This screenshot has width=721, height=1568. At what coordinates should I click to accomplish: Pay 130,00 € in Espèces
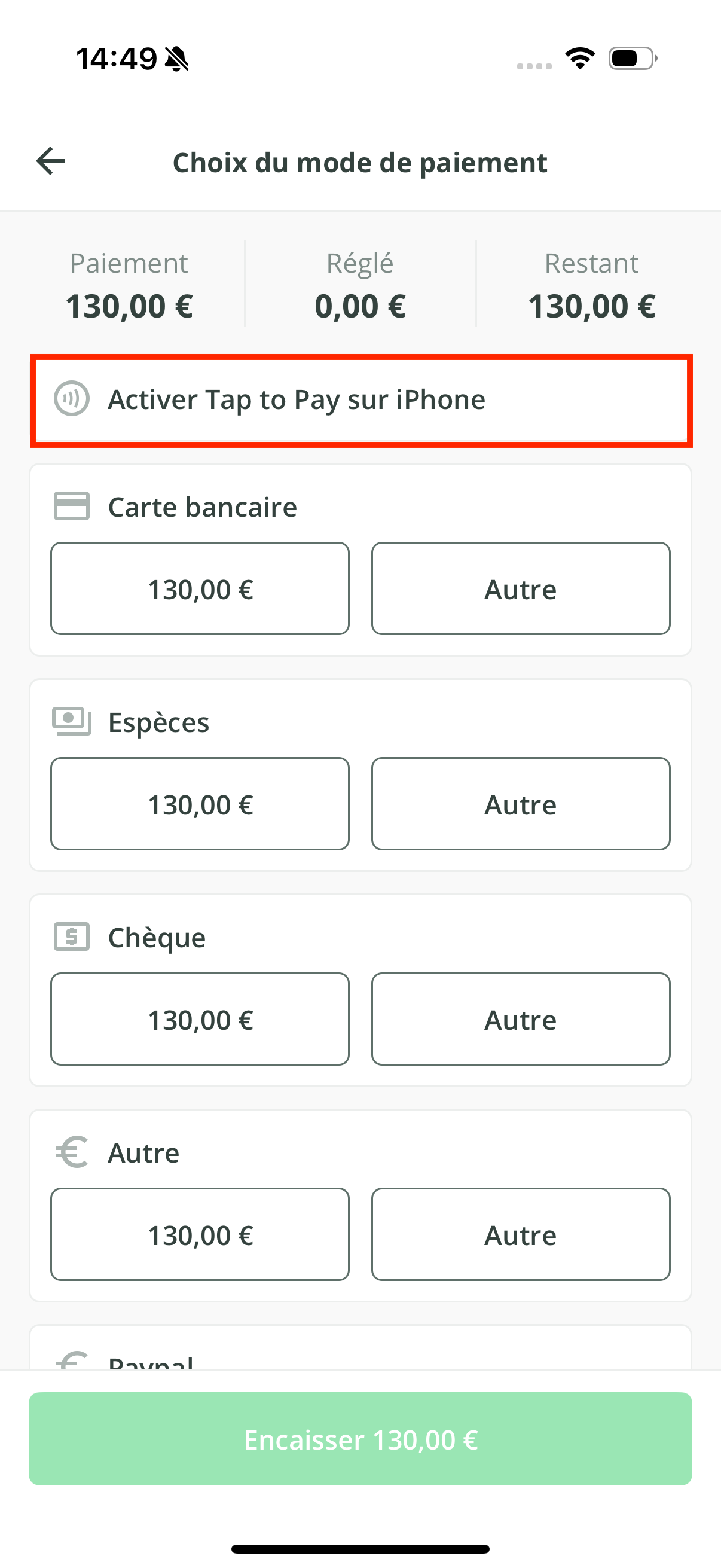coord(200,804)
